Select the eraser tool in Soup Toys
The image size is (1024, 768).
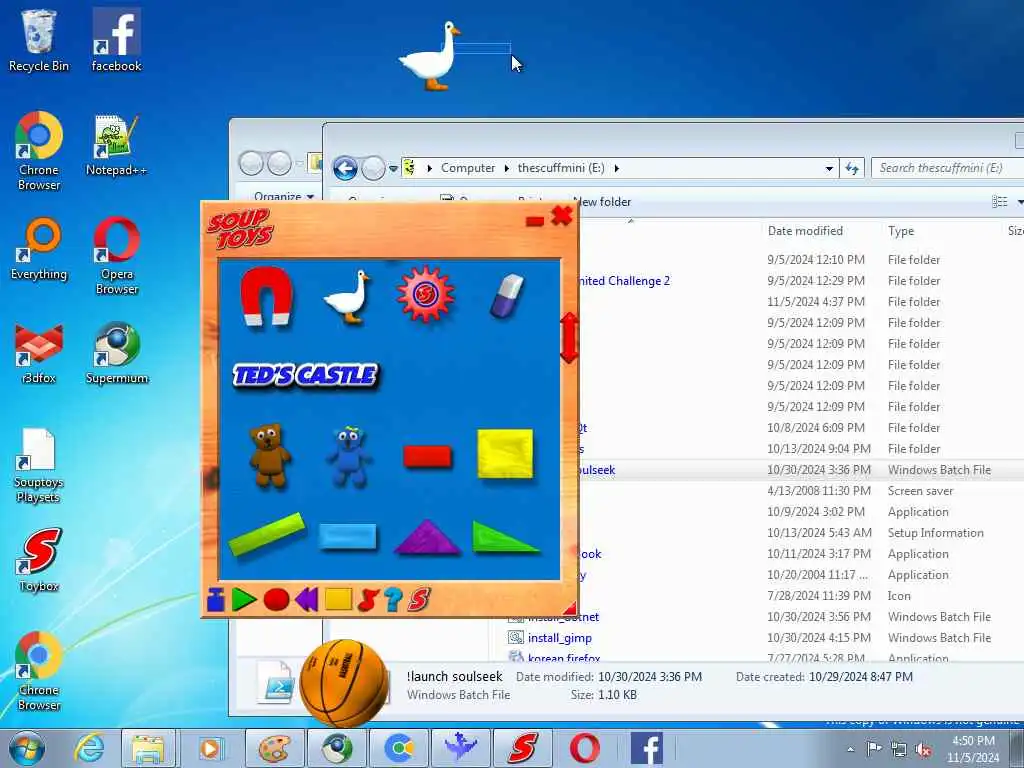pyautogui.click(x=507, y=296)
